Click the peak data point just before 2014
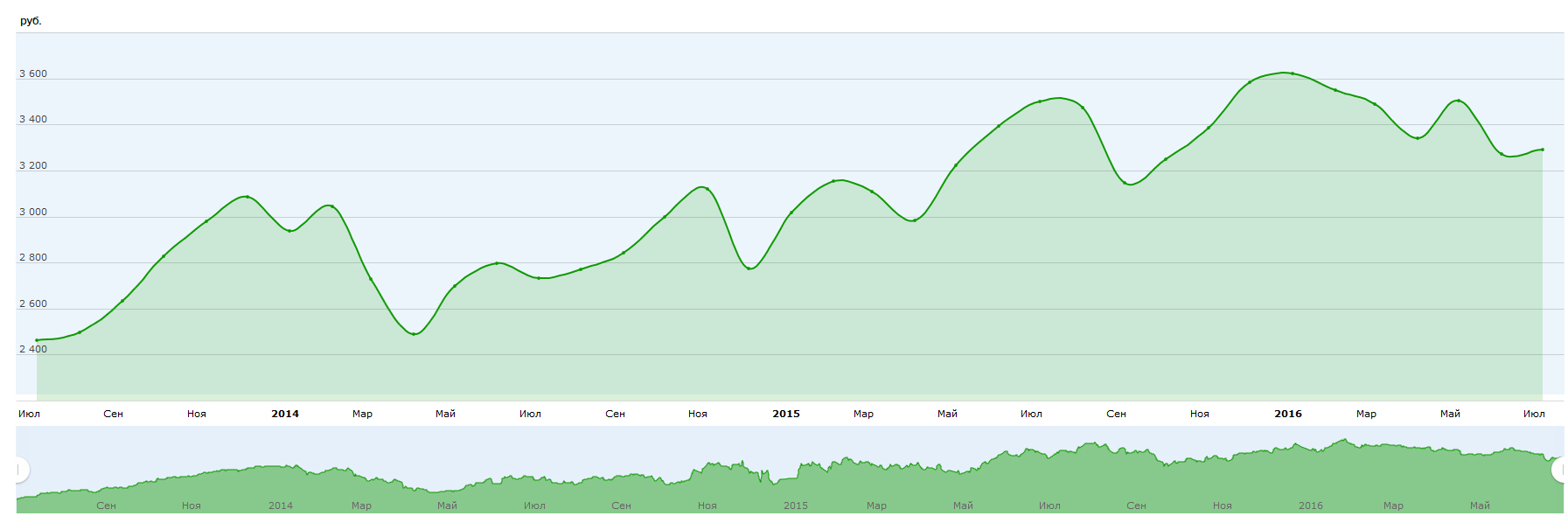 pyautogui.click(x=247, y=197)
